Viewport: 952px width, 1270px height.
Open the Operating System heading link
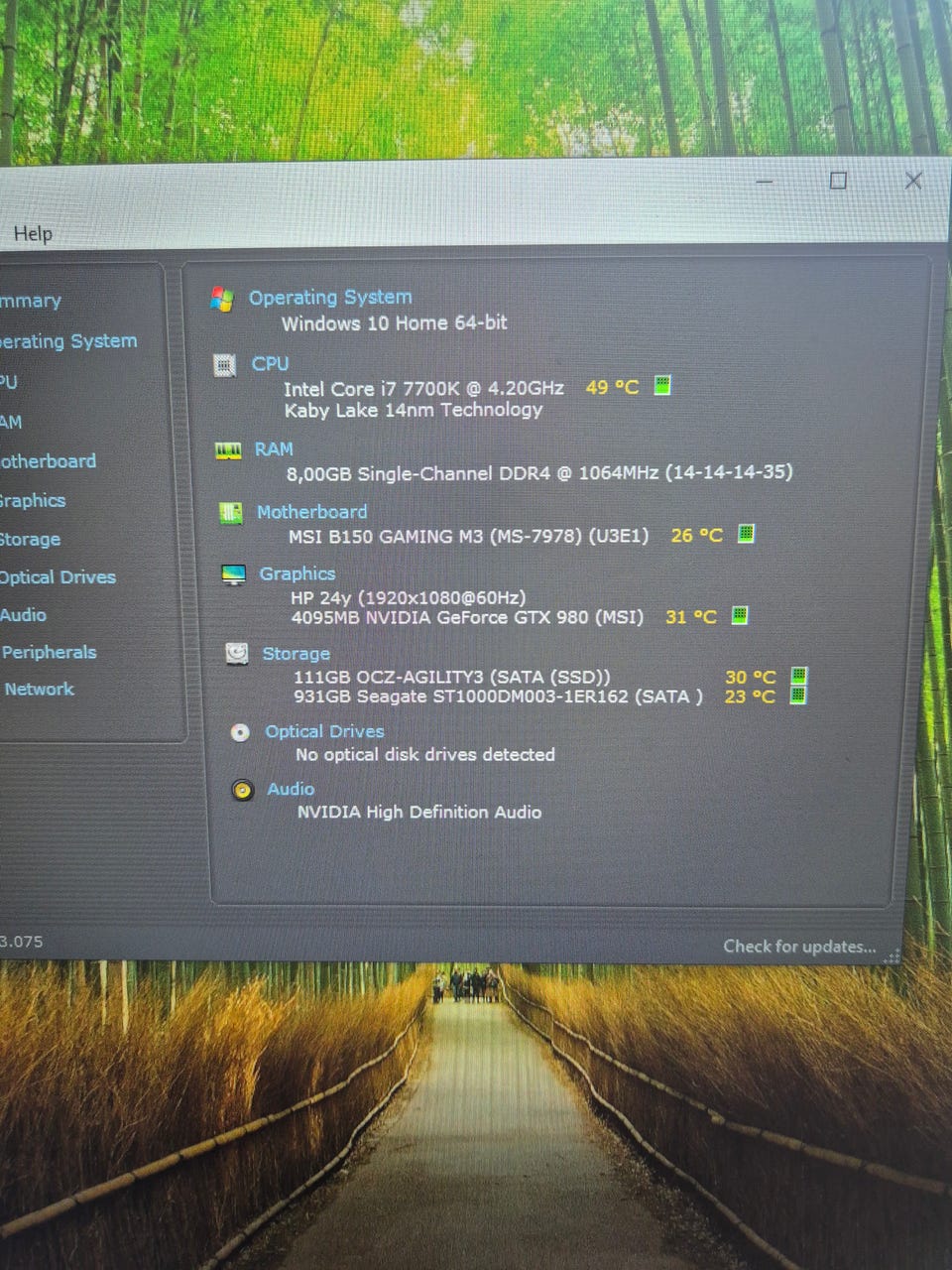point(330,297)
